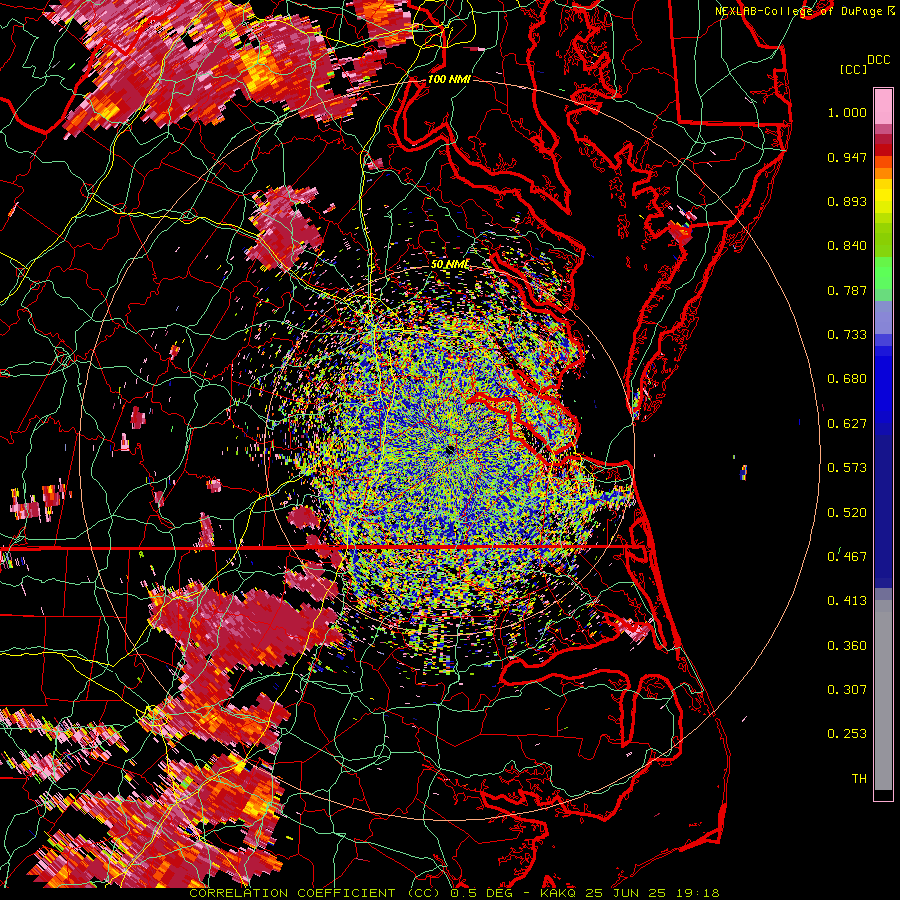900x900 pixels.
Task: Click the [CC] units label
Action: 853,69
